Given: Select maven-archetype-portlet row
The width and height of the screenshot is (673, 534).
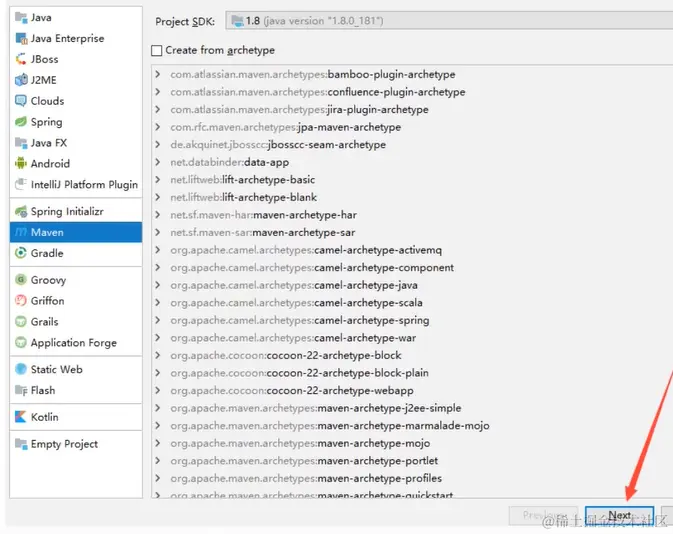Looking at the screenshot, I should tap(304, 461).
